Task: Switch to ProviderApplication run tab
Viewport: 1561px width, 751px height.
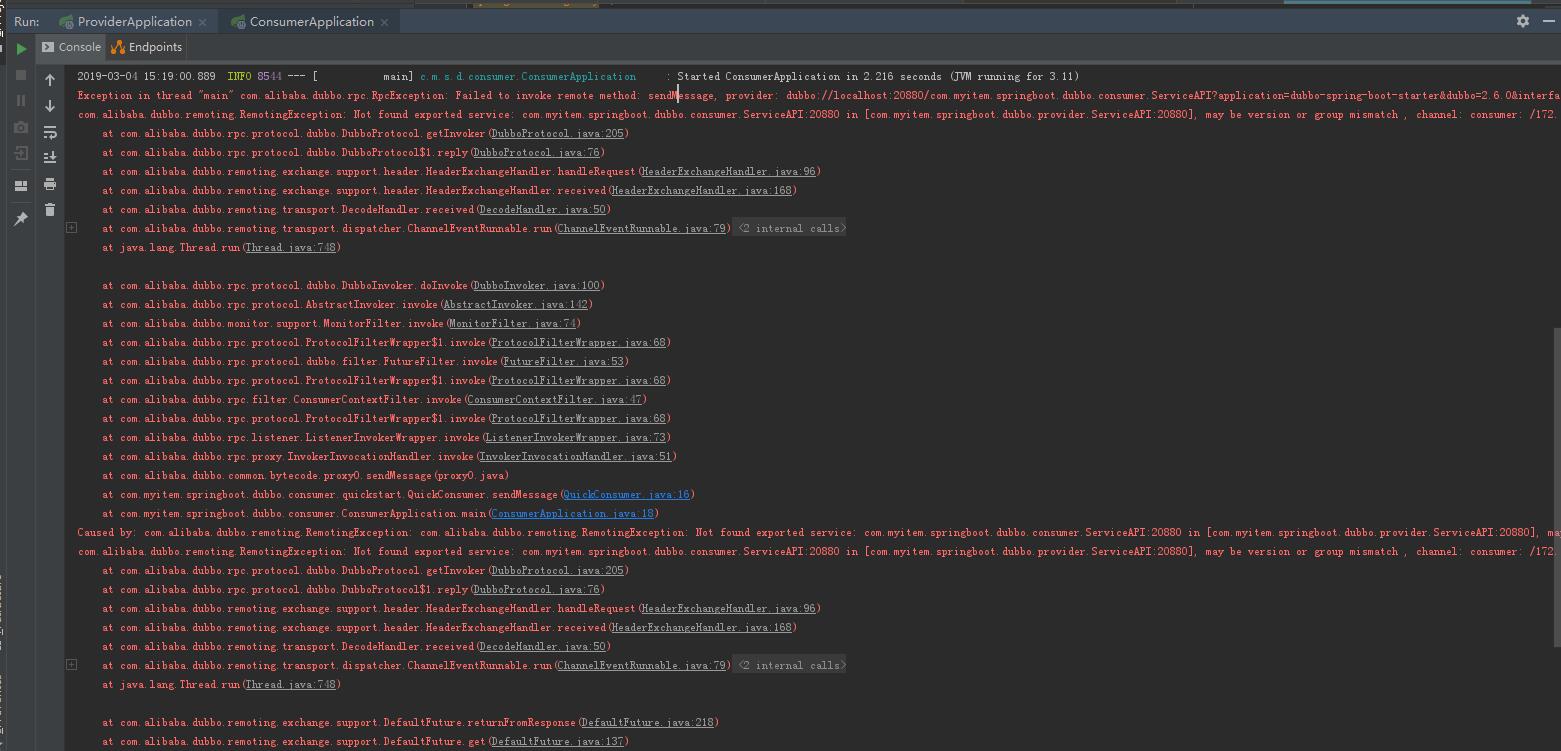Action: click(134, 21)
